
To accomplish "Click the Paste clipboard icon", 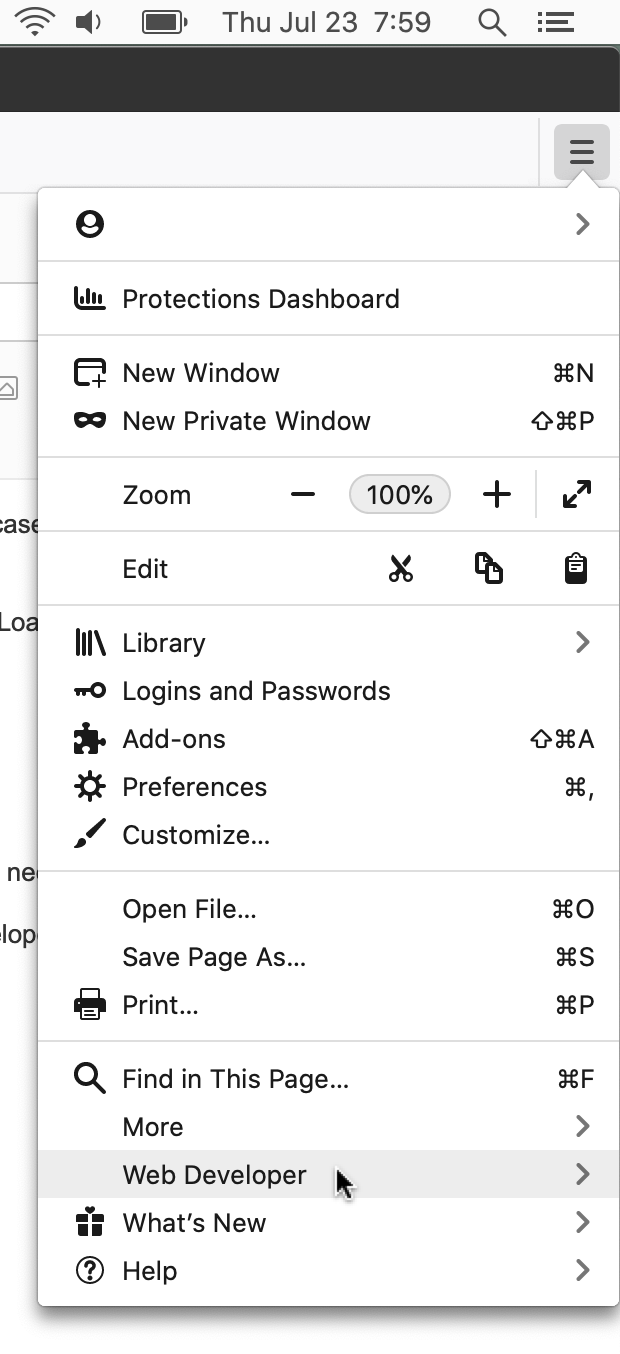I will click(575, 569).
